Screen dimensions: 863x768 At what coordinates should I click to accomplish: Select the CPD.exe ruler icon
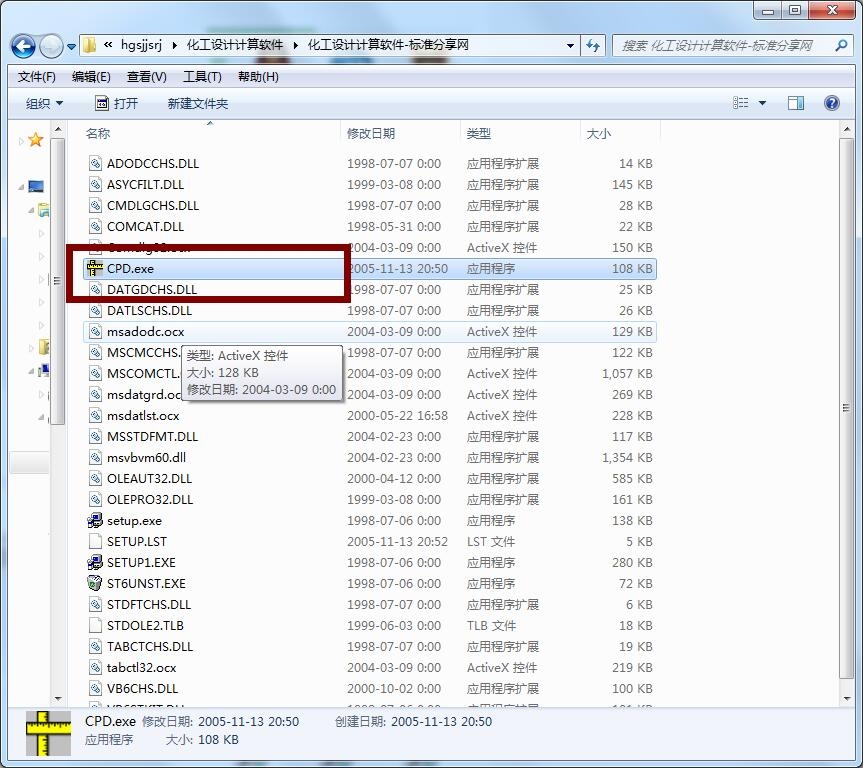[95, 268]
